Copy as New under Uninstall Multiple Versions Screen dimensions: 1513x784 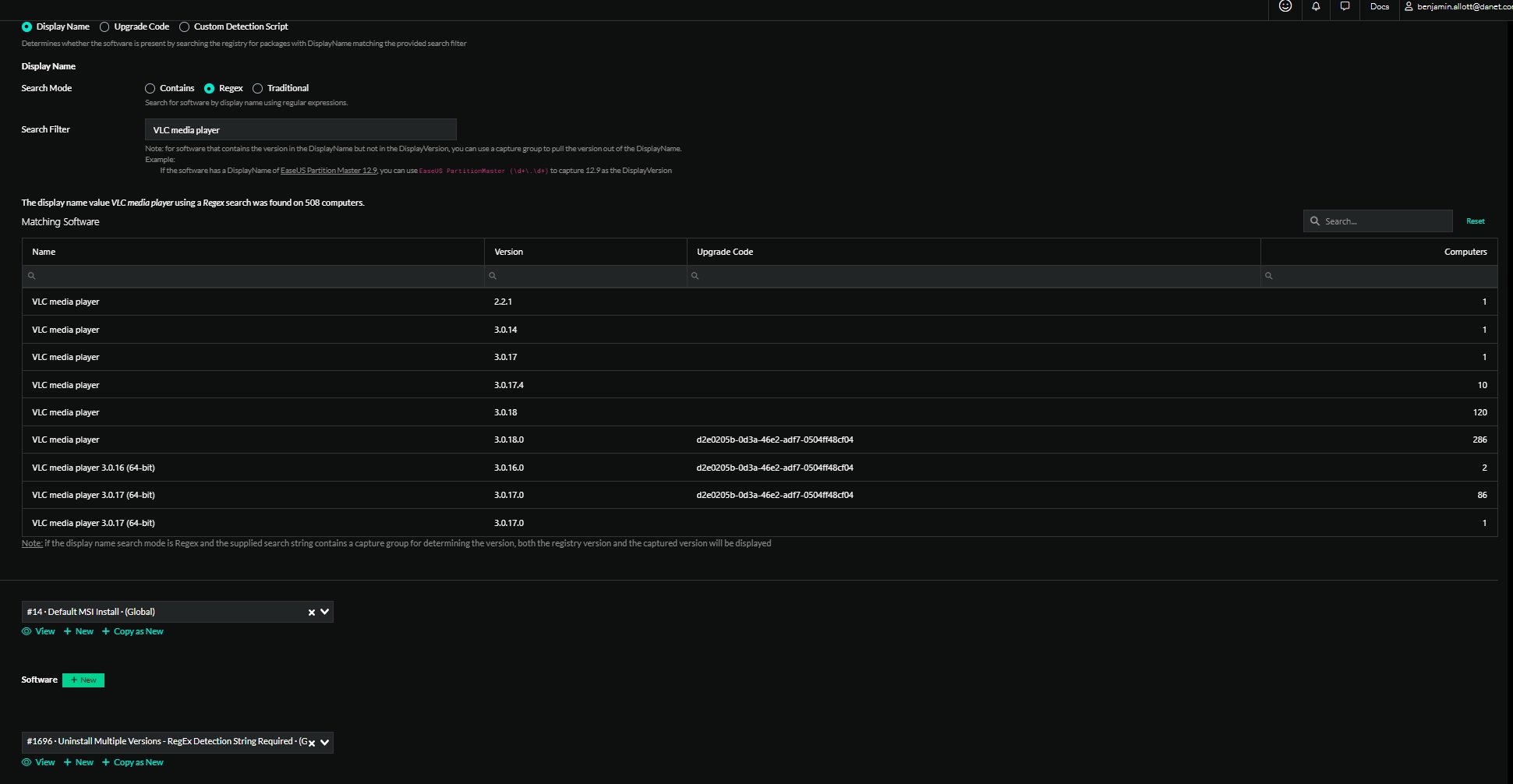[x=133, y=762]
